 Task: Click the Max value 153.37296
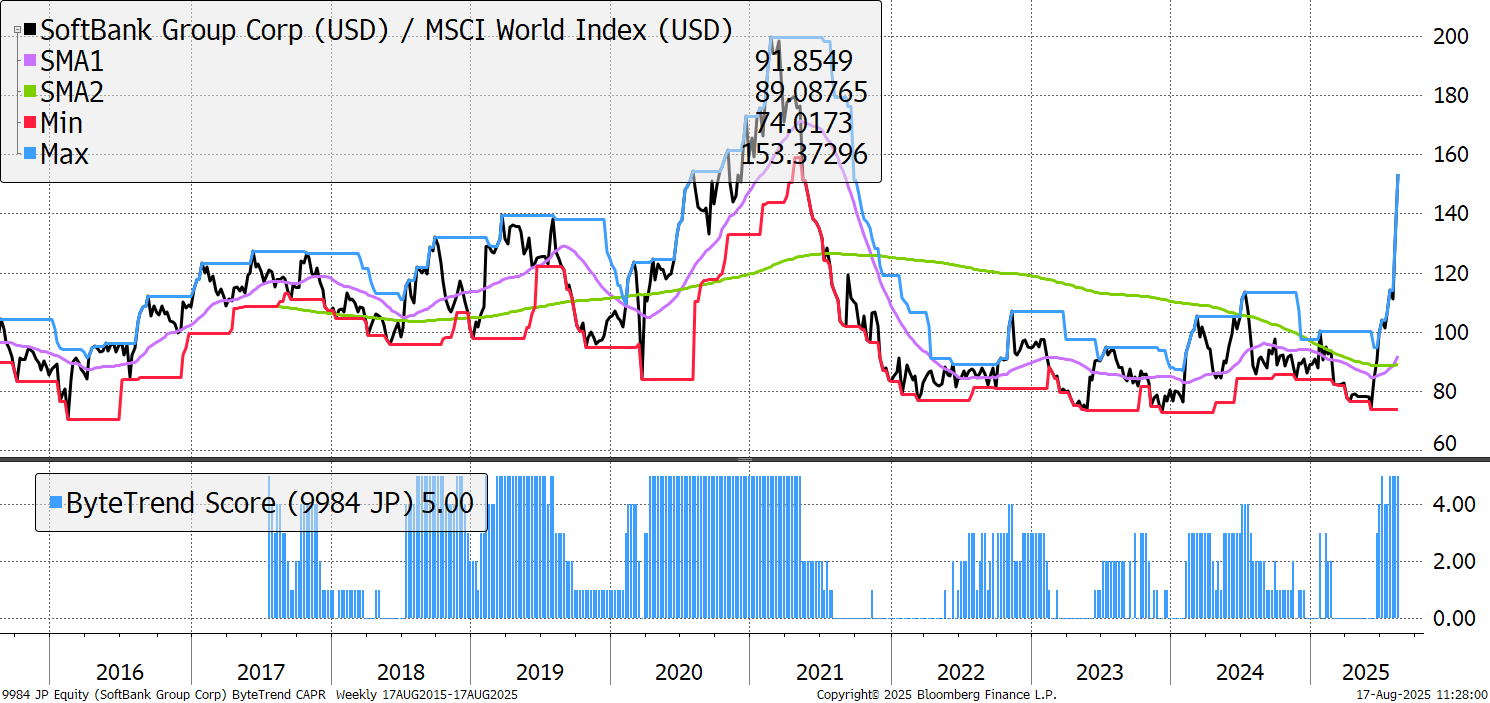tap(804, 155)
